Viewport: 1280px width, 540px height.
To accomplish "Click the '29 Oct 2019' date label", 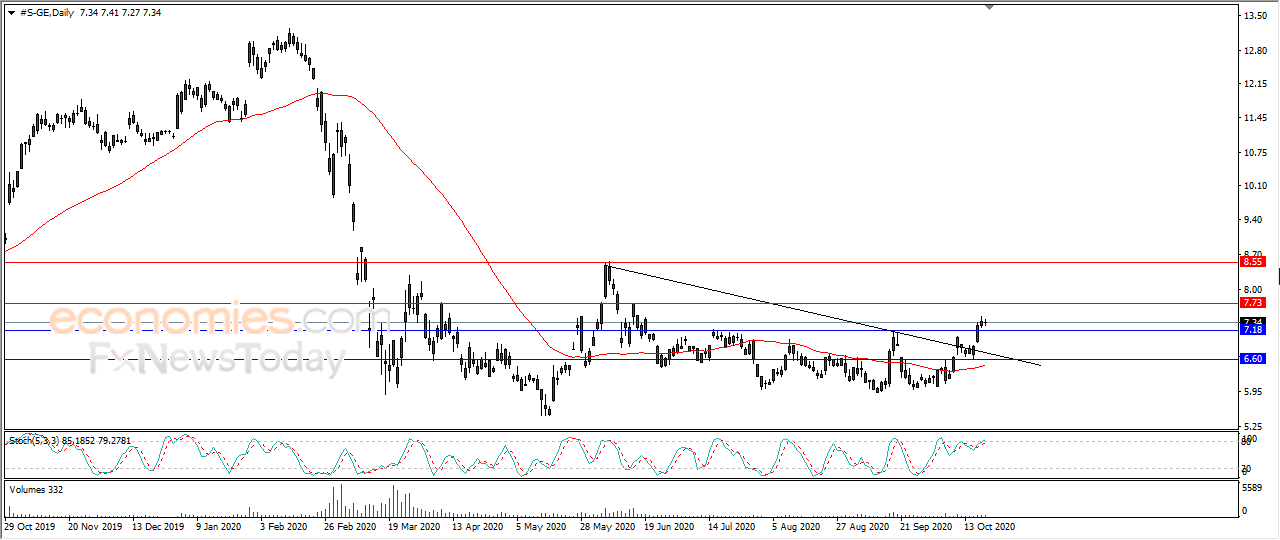I will pyautogui.click(x=29, y=525).
